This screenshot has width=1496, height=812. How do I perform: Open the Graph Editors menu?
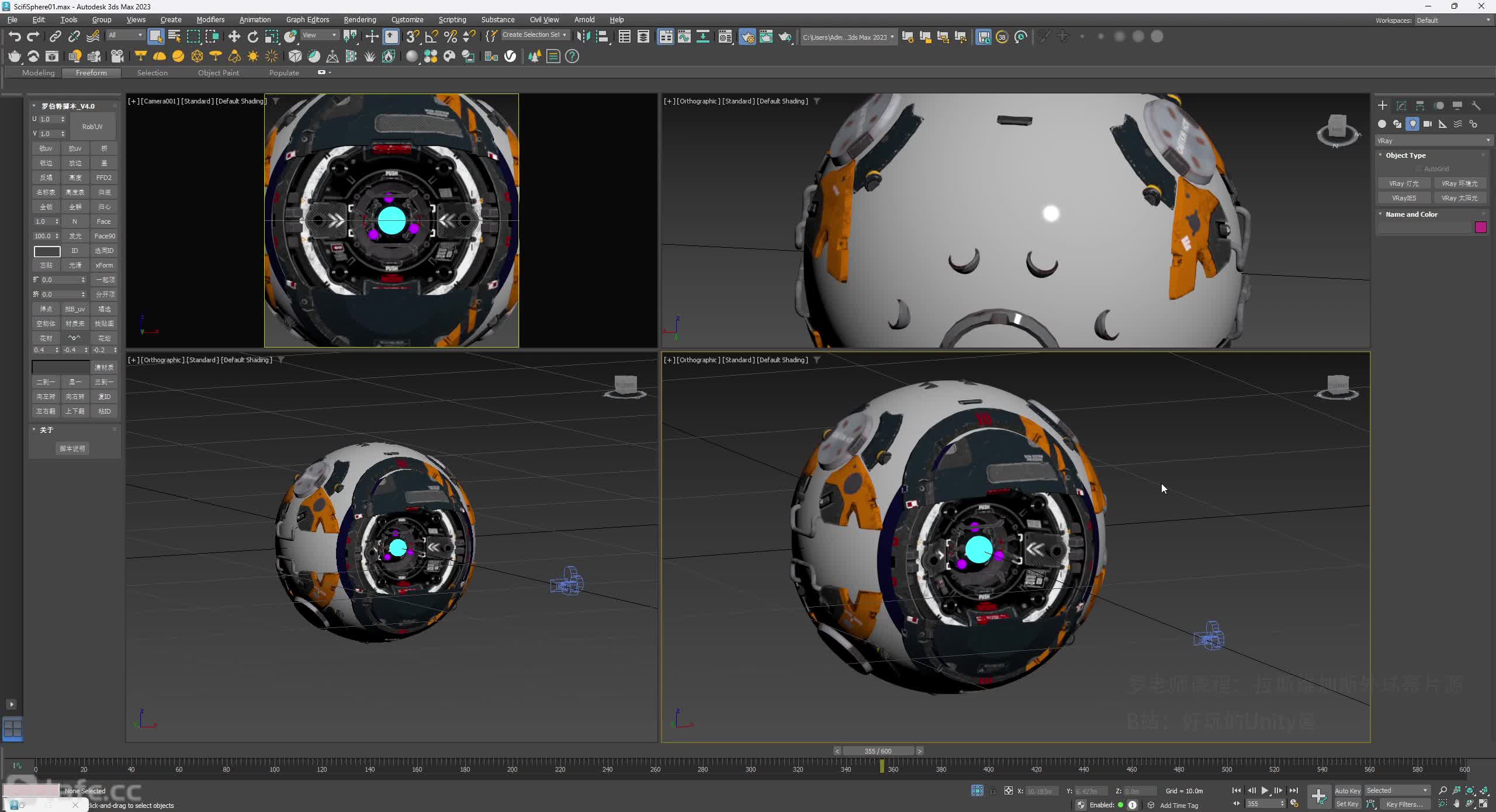(x=307, y=20)
